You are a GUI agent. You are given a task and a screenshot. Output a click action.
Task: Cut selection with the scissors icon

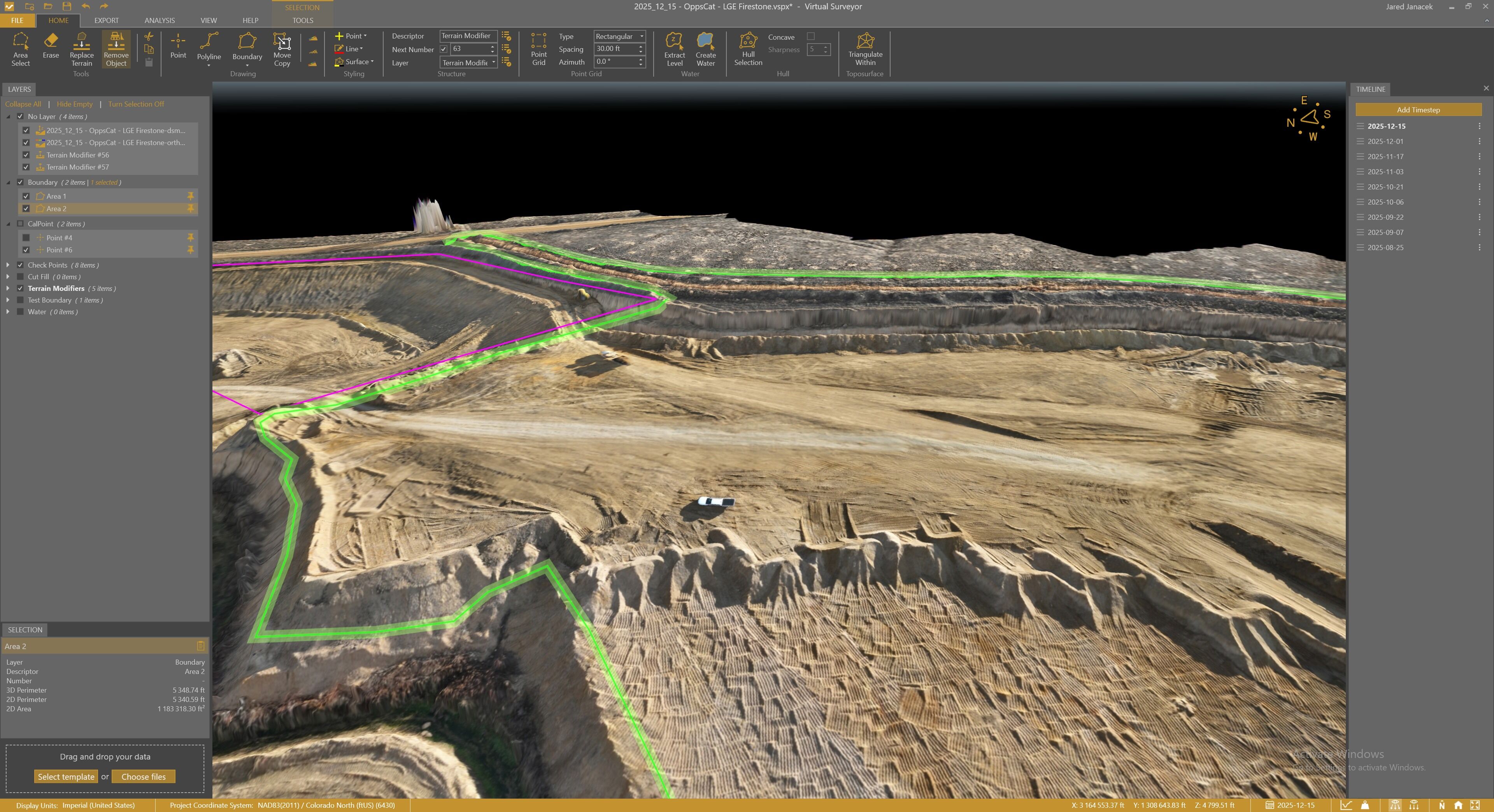149,36
